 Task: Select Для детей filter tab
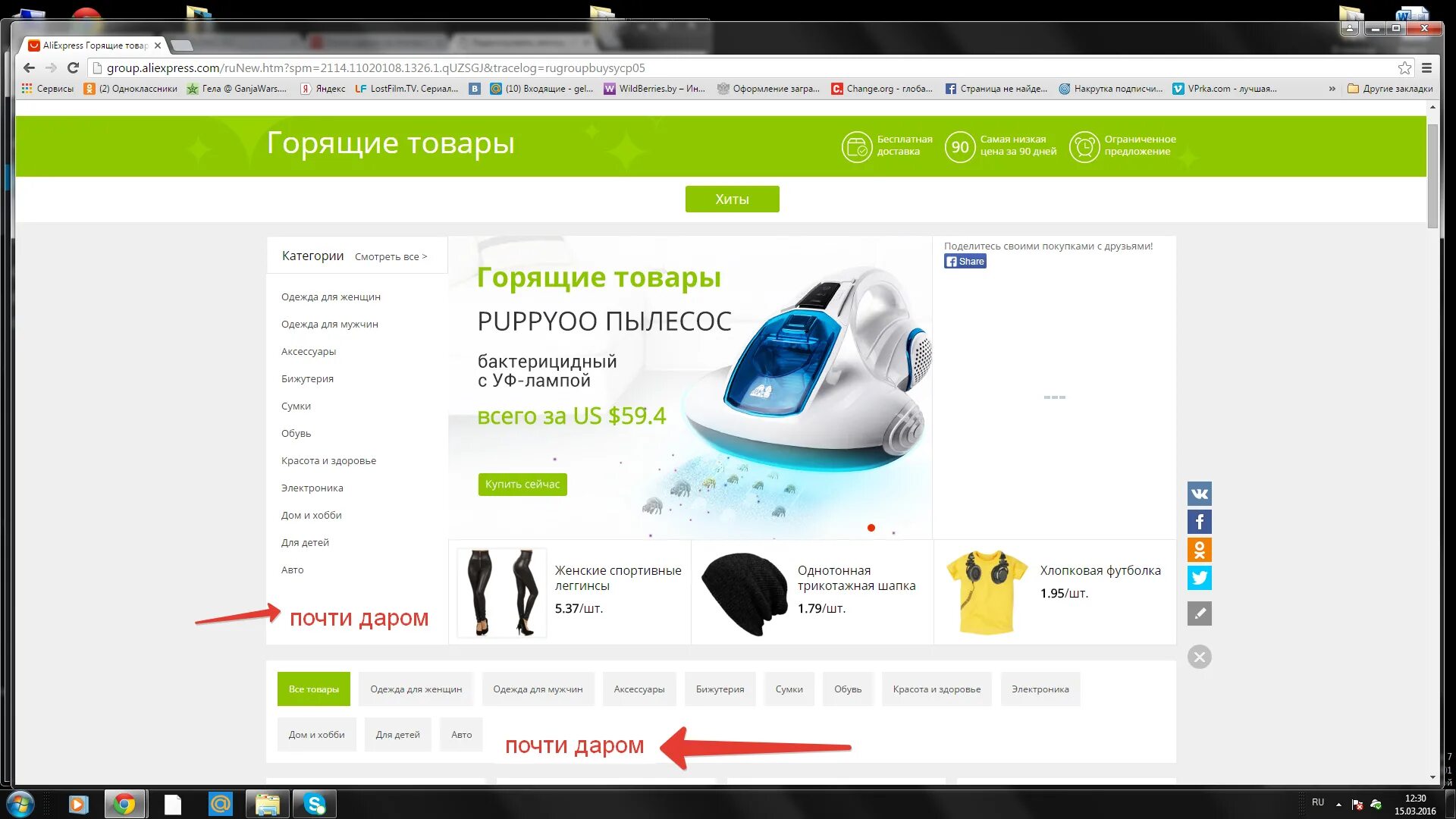coord(397,734)
